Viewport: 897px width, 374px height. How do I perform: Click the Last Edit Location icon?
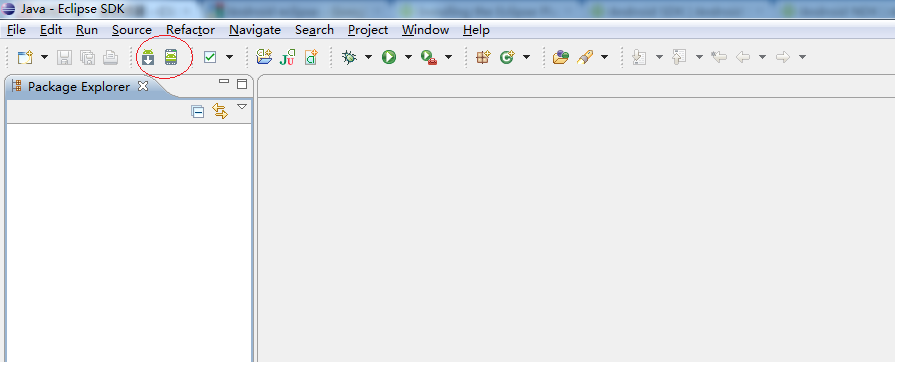(x=719, y=57)
